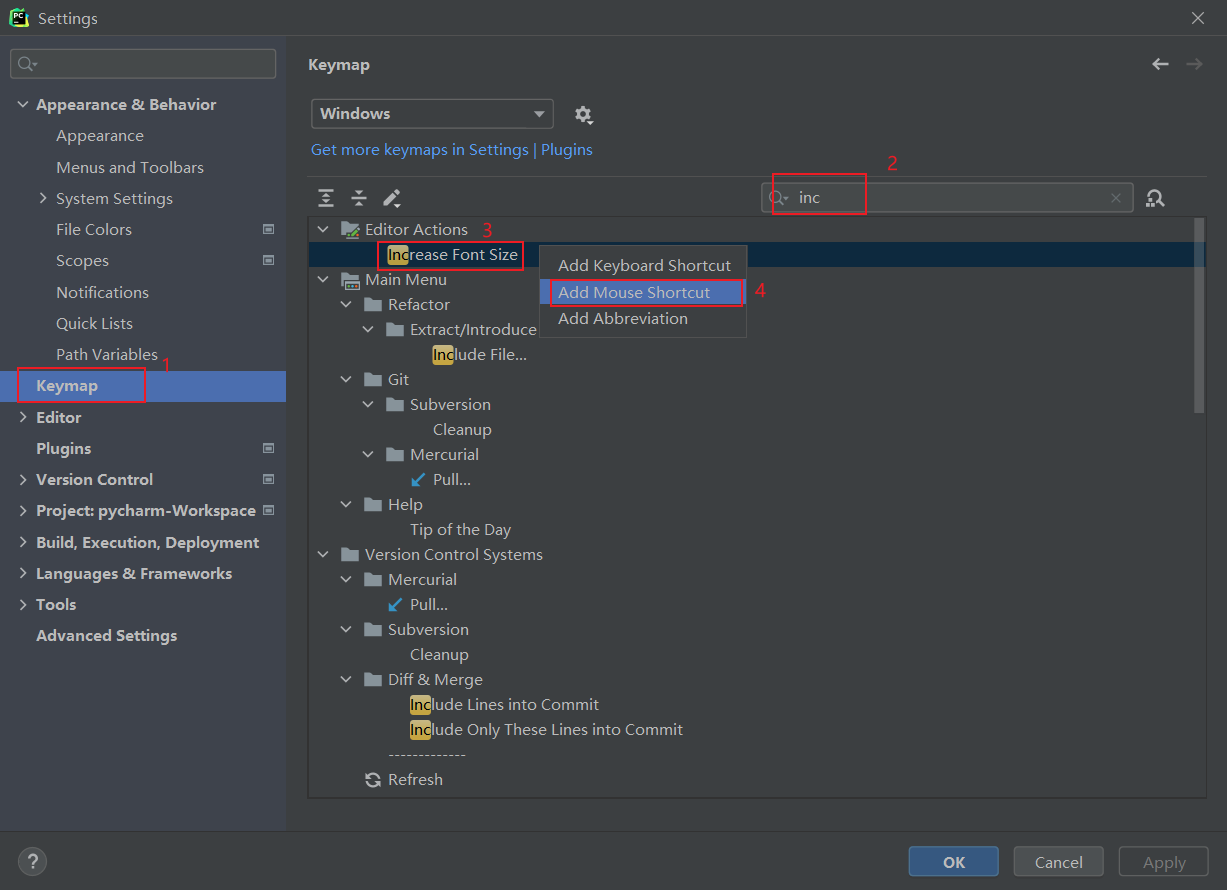Select the Include File... action

click(480, 355)
